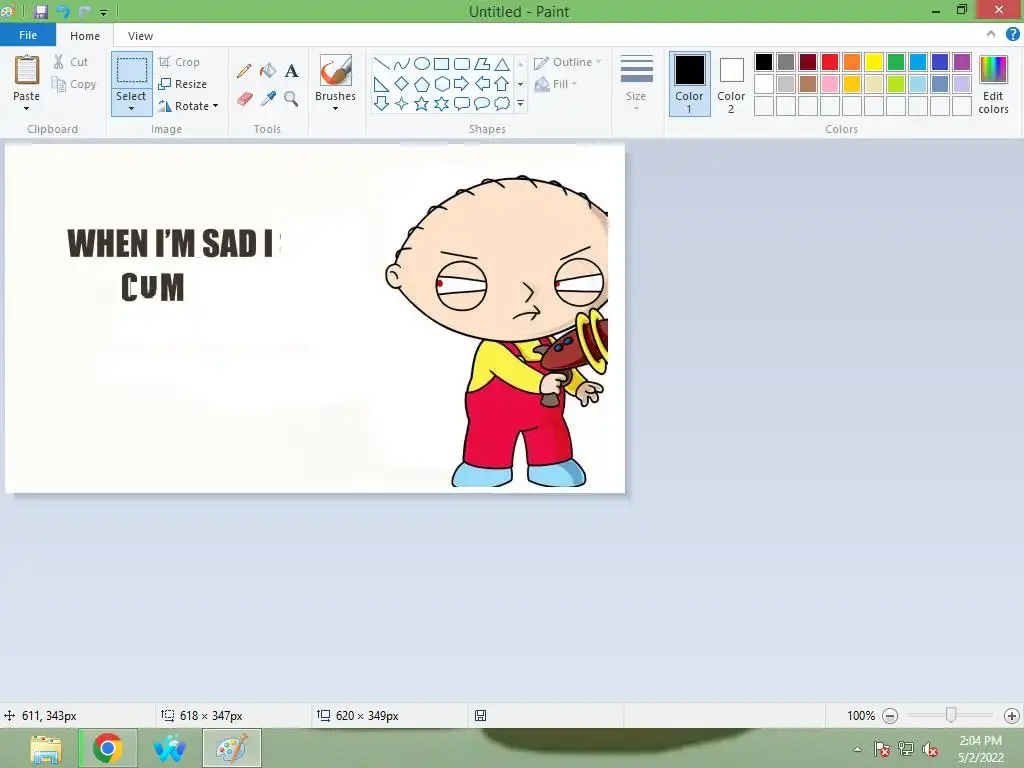Viewport: 1024px width, 768px height.
Task: Choose the Cloud callout shape
Action: tap(502, 103)
